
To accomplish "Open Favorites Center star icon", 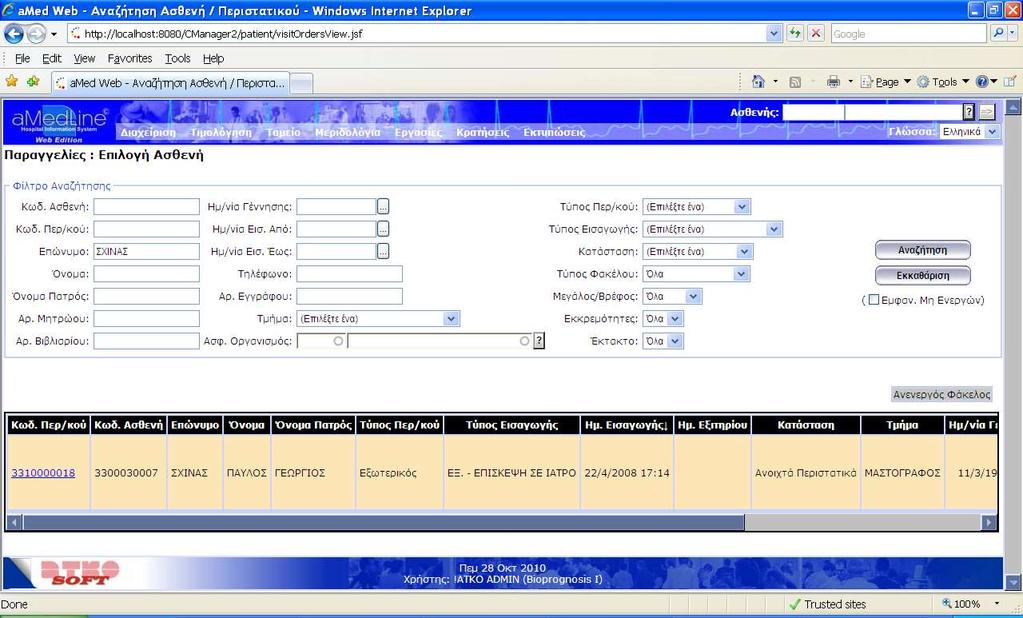I will pyautogui.click(x=12, y=82).
